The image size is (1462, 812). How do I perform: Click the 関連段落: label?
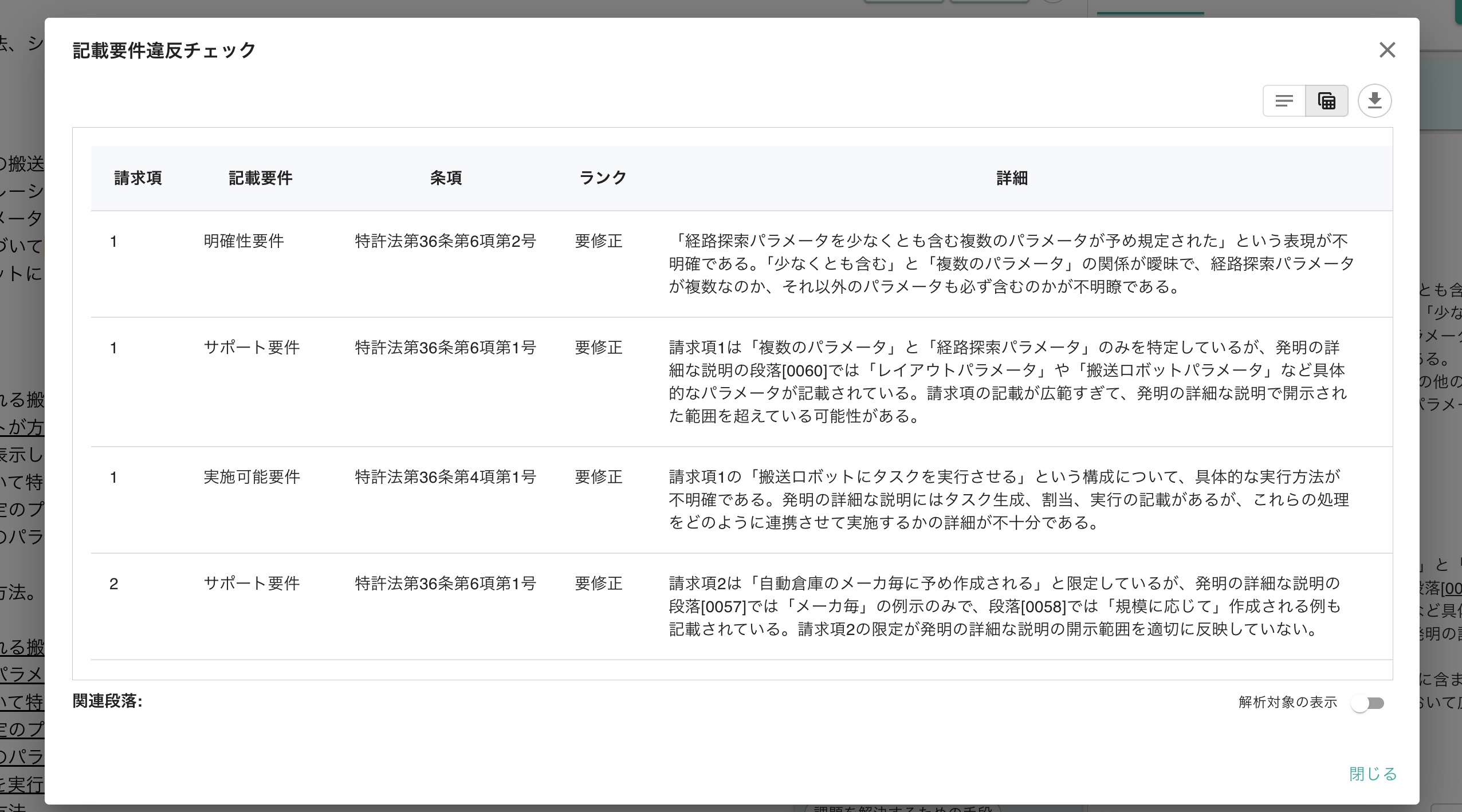point(107,701)
